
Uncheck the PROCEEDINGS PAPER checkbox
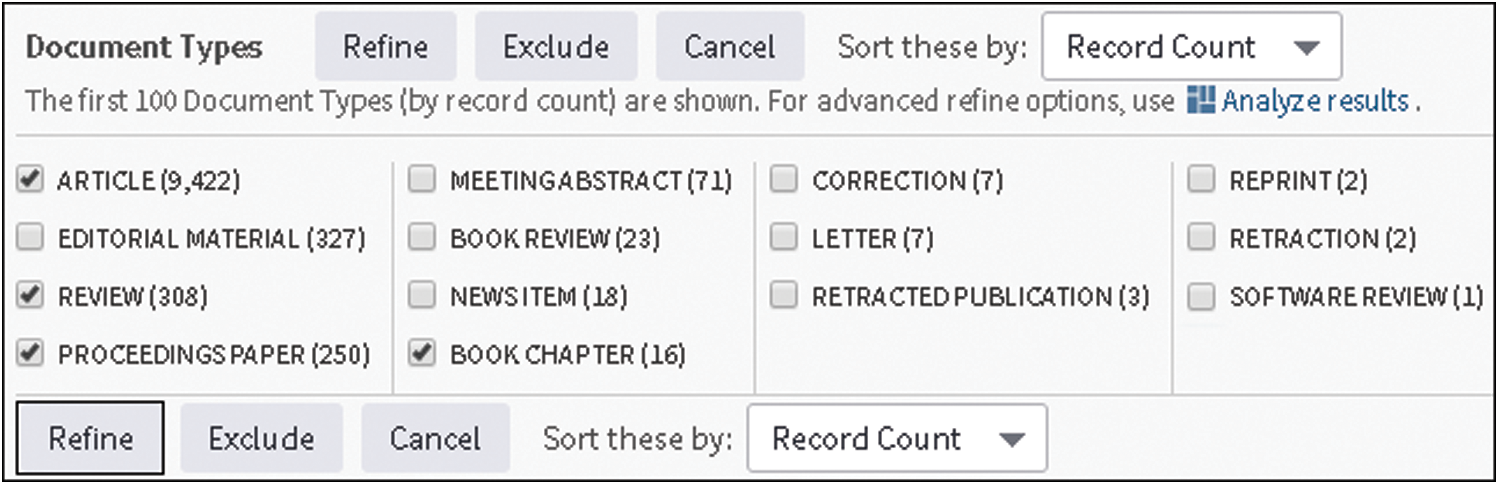(32, 354)
